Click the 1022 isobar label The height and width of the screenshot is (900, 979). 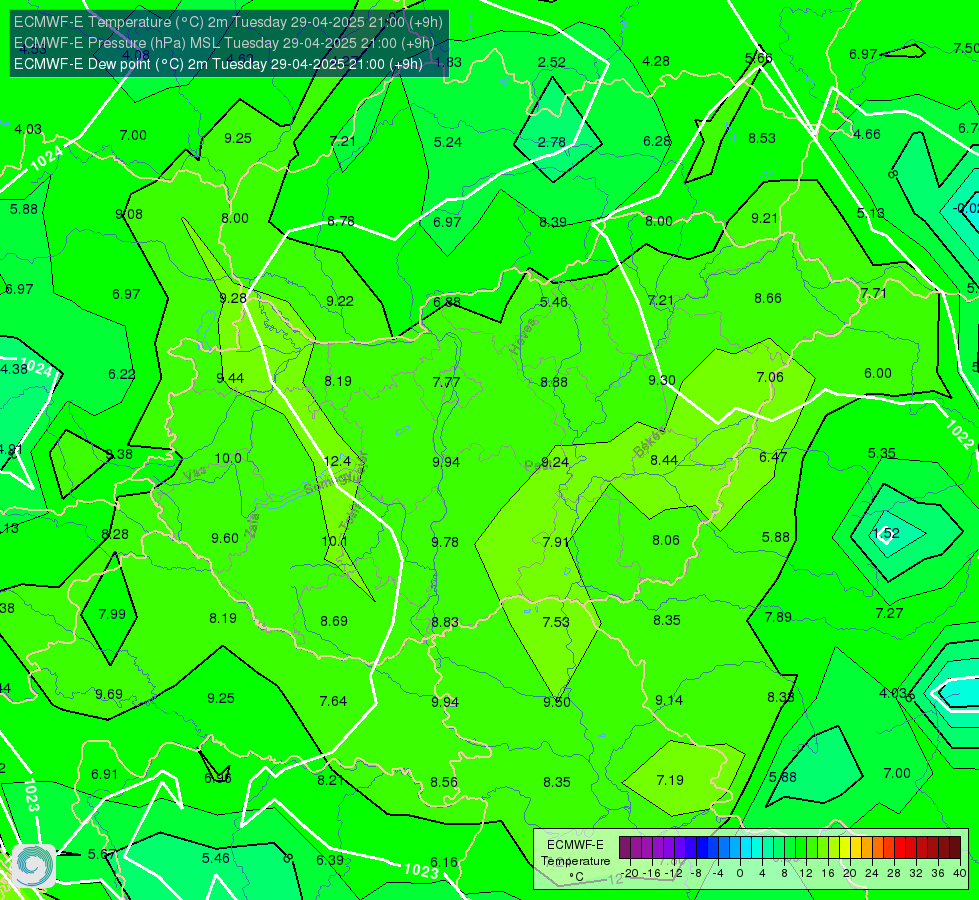pos(959,434)
